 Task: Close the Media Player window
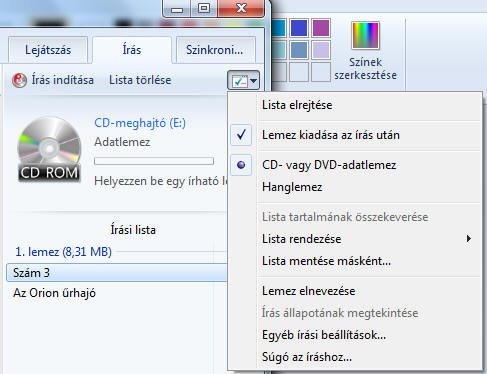tap(241, 8)
